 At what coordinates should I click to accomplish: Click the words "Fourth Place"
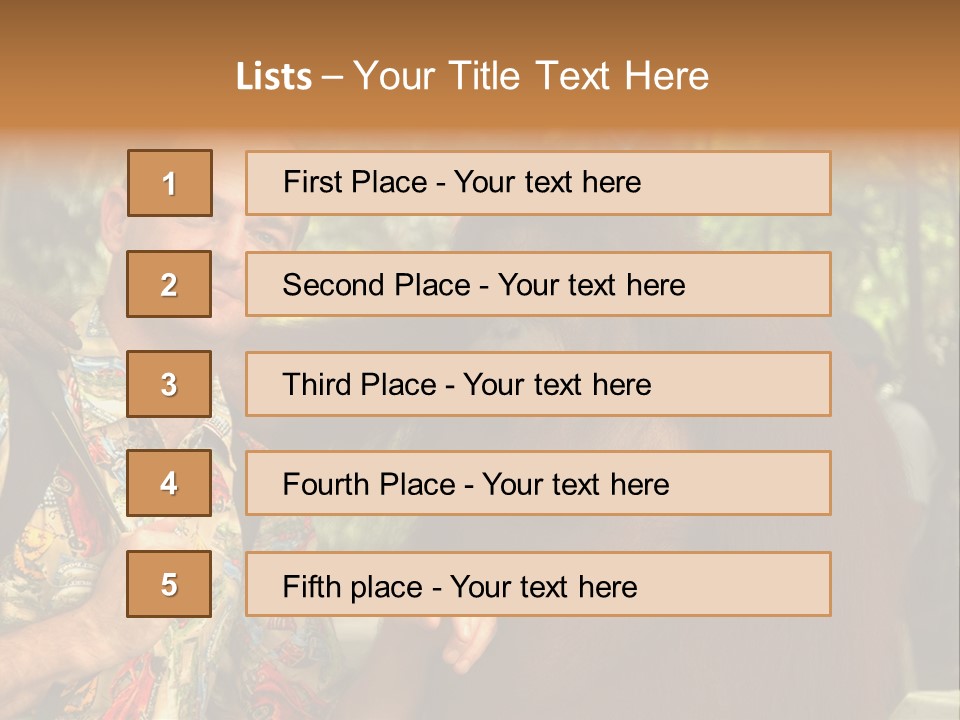[x=368, y=485]
